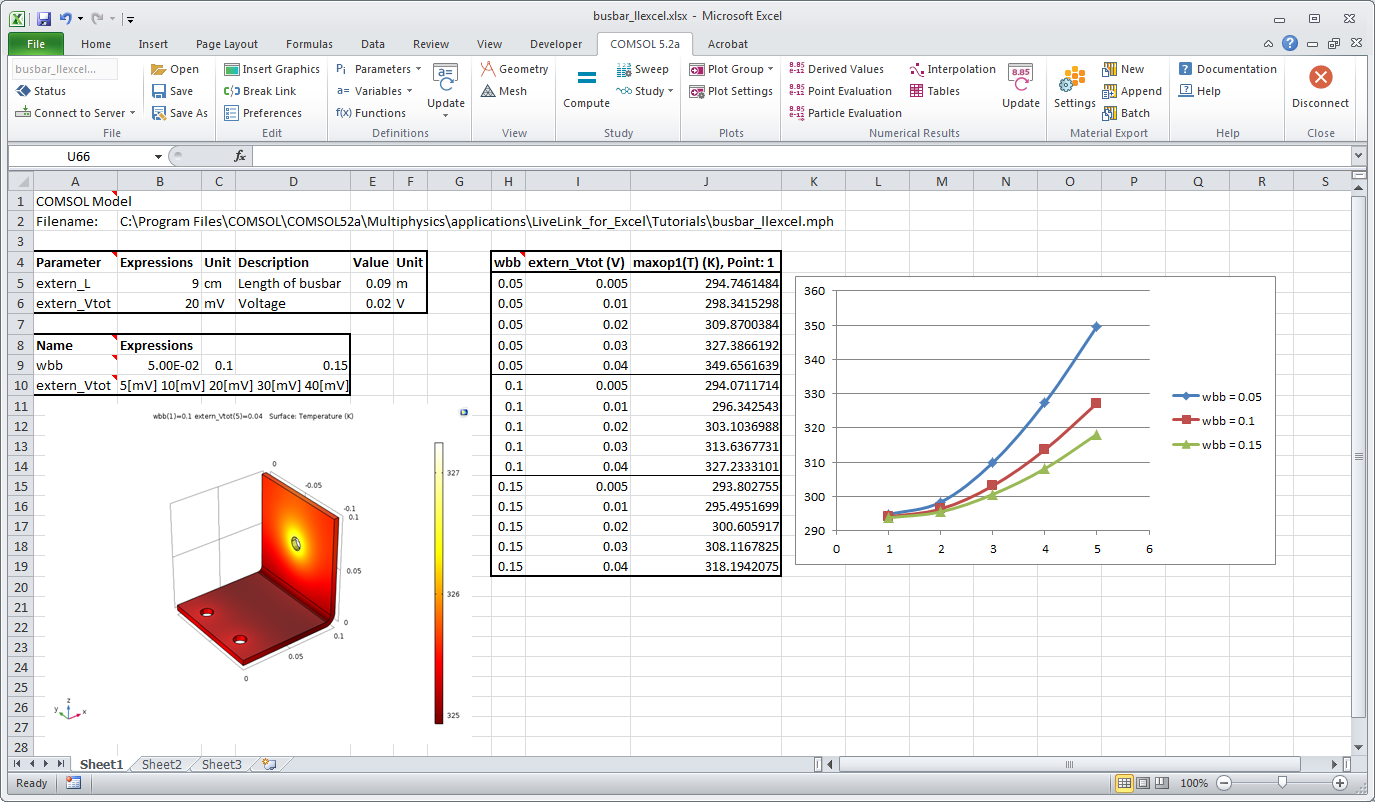This screenshot has width=1375, height=802.
Task: Click Append in Material Export
Action: point(1132,91)
